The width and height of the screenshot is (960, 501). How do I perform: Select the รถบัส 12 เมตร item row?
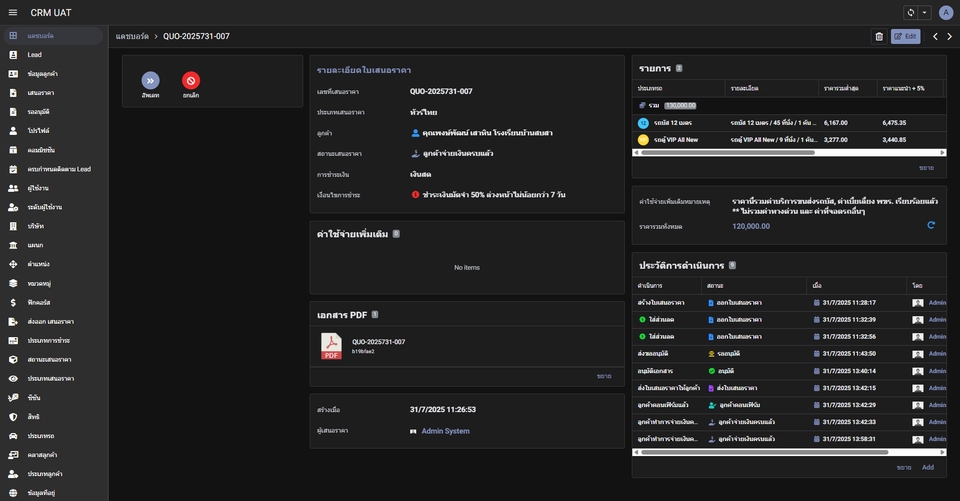click(789, 122)
